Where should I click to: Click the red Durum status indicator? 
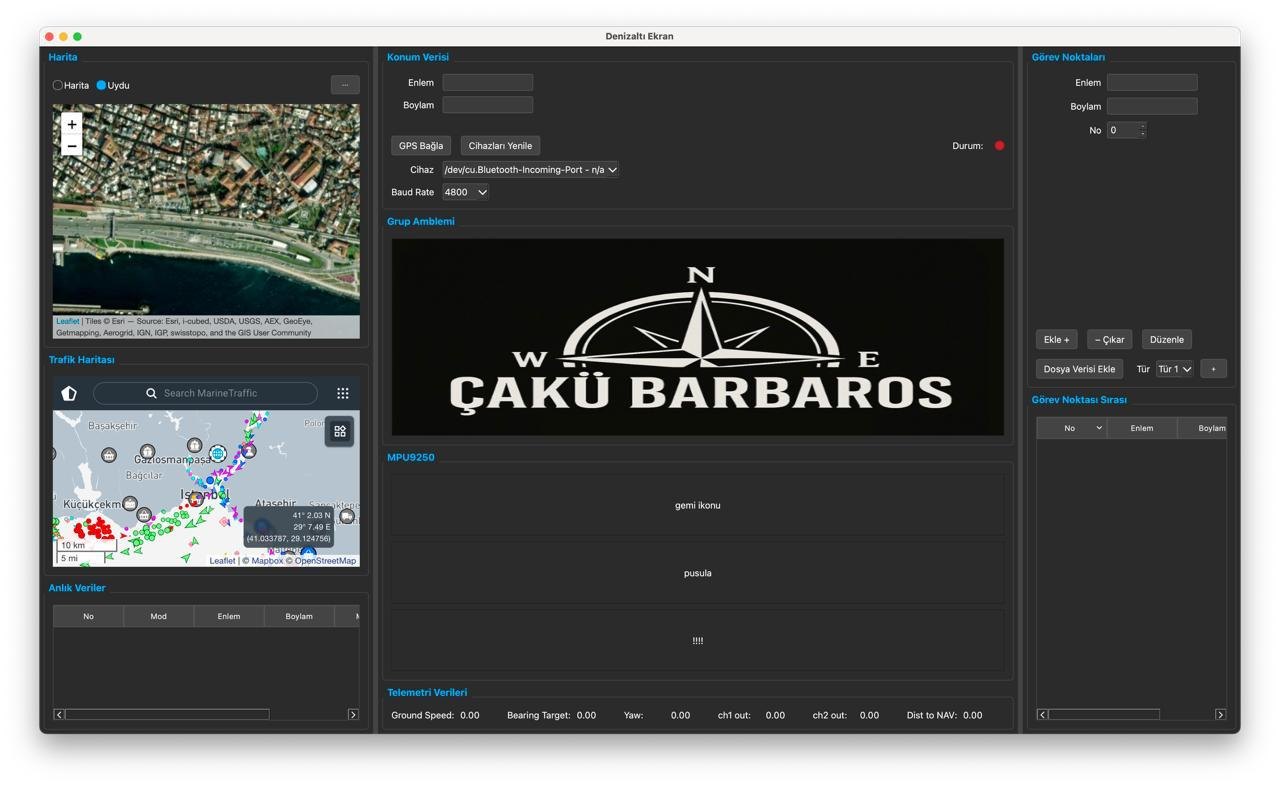click(x=999, y=146)
